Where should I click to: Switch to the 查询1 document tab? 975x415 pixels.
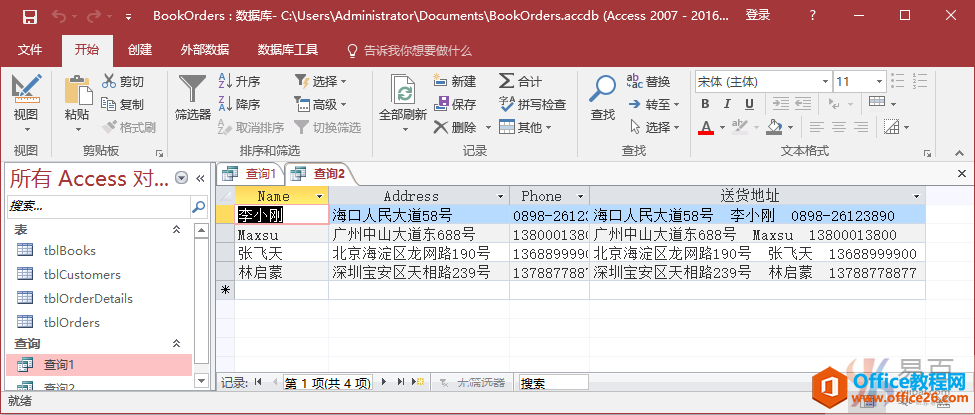pos(249,174)
